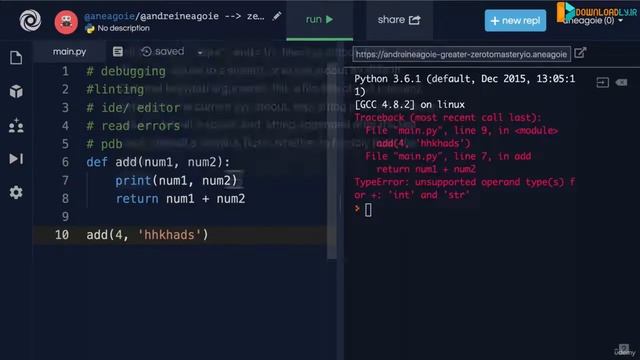This screenshot has width=640, height=360.
Task: Click the Python logo beside description
Action: pos(89,29)
